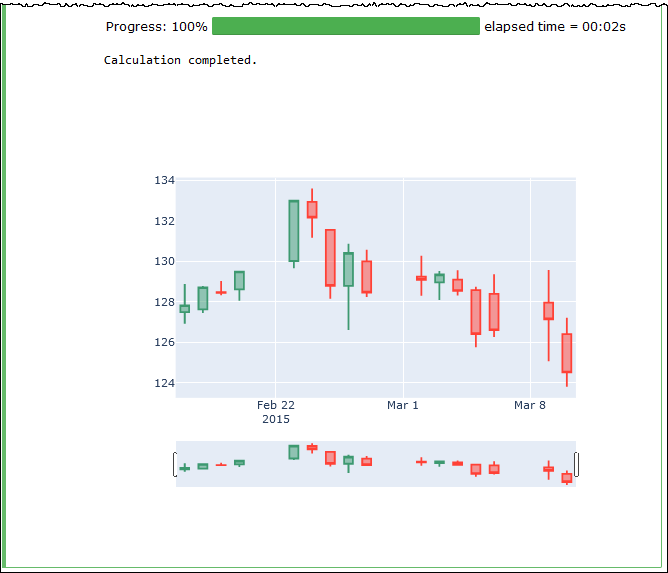The width and height of the screenshot is (668, 573).
Task: Select the small red candlestick right after Mar 1
Action: pyautogui.click(x=421, y=278)
